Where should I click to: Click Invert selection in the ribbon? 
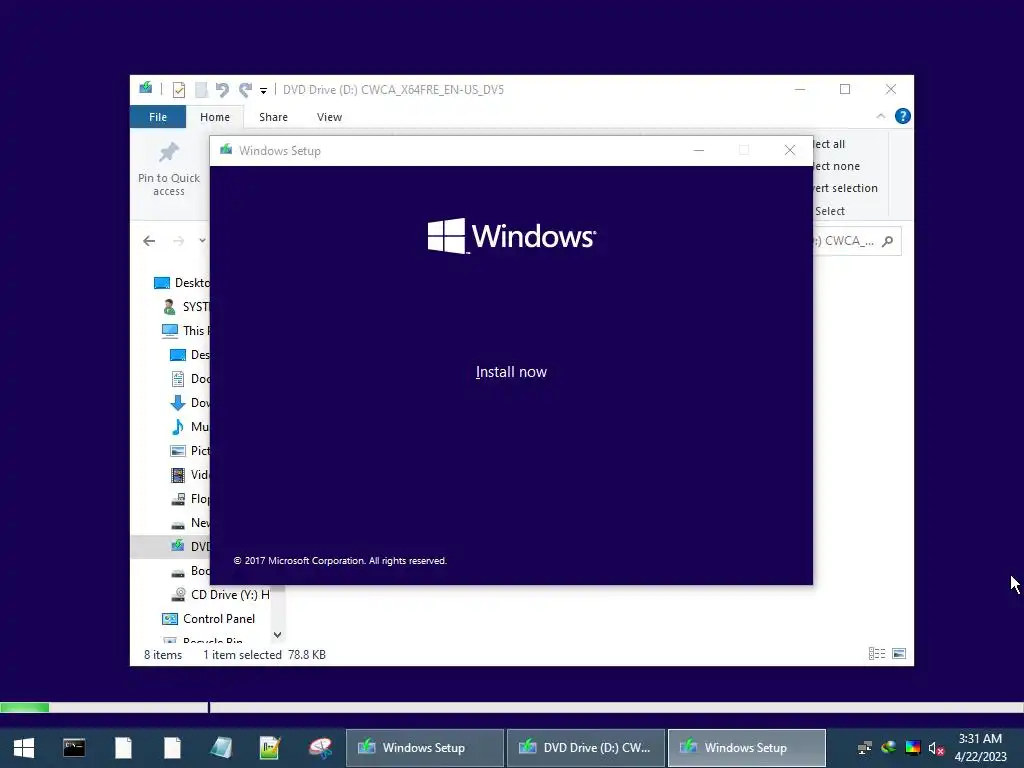click(x=846, y=188)
